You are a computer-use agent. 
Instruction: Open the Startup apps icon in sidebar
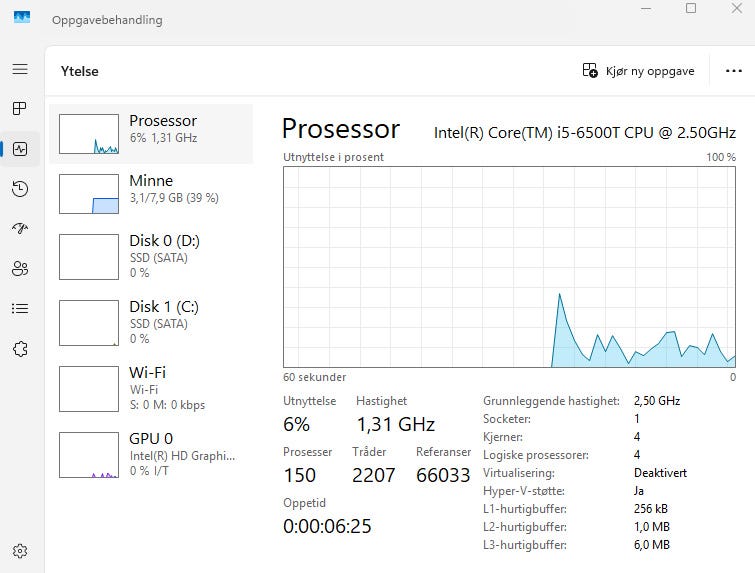point(20,228)
